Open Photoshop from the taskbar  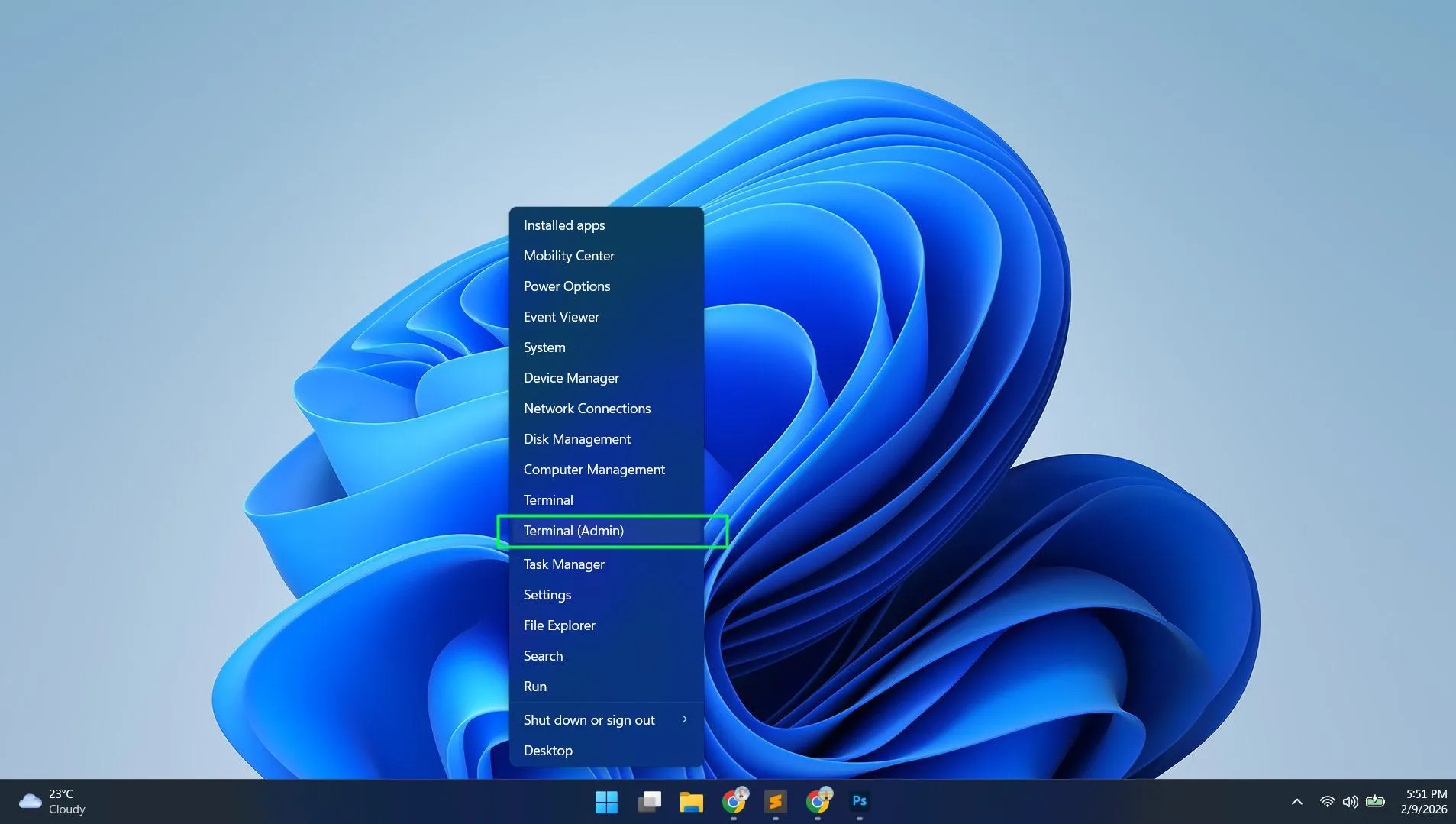pyautogui.click(x=859, y=802)
